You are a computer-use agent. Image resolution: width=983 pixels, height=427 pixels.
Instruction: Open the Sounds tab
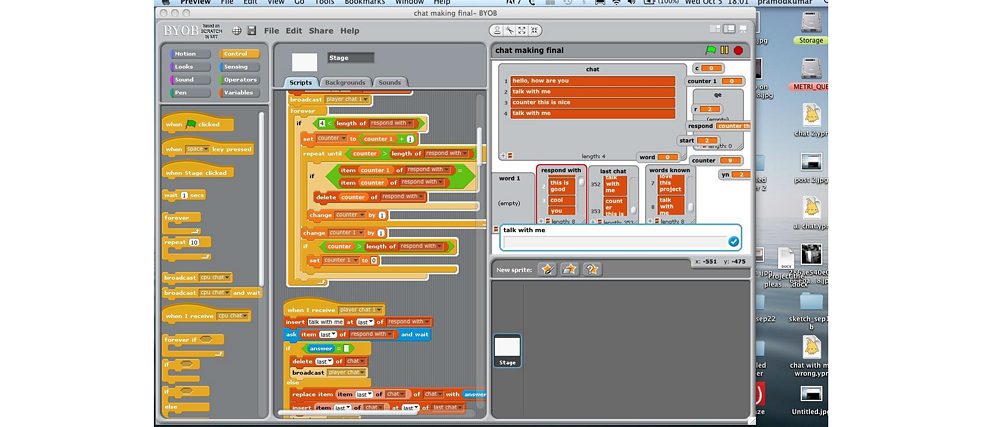coord(389,82)
